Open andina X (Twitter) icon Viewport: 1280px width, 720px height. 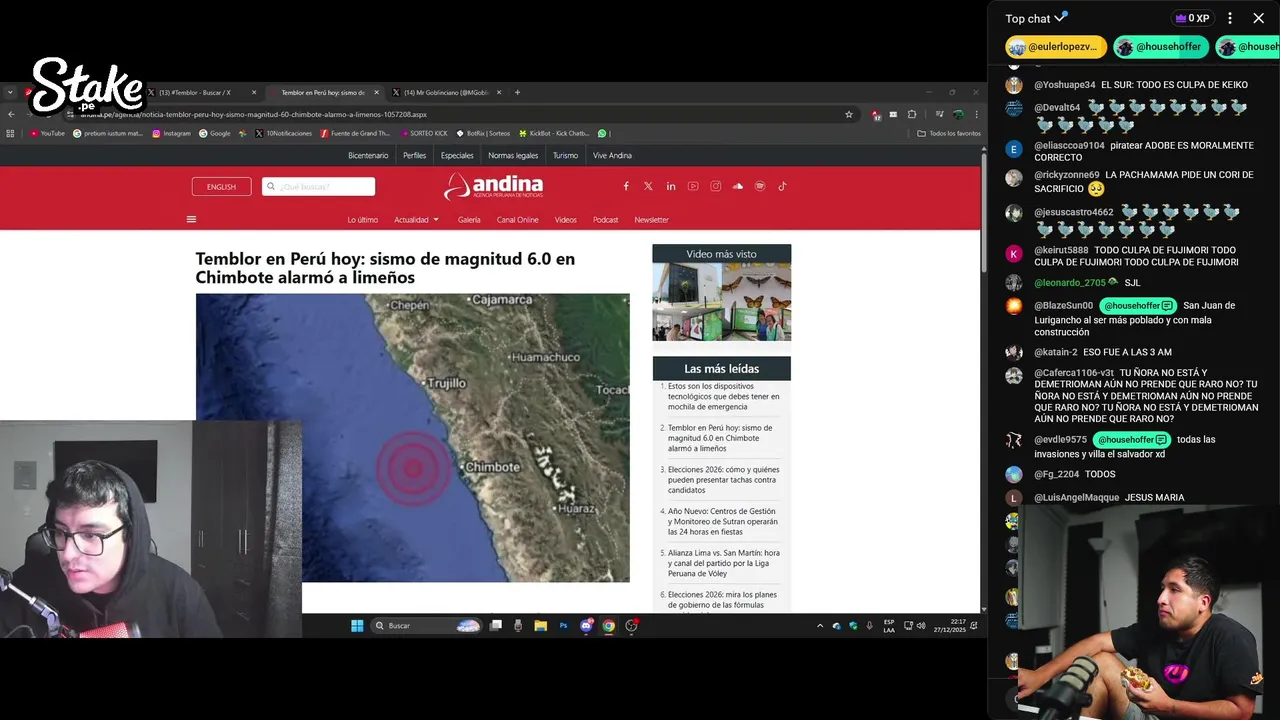[x=648, y=186]
